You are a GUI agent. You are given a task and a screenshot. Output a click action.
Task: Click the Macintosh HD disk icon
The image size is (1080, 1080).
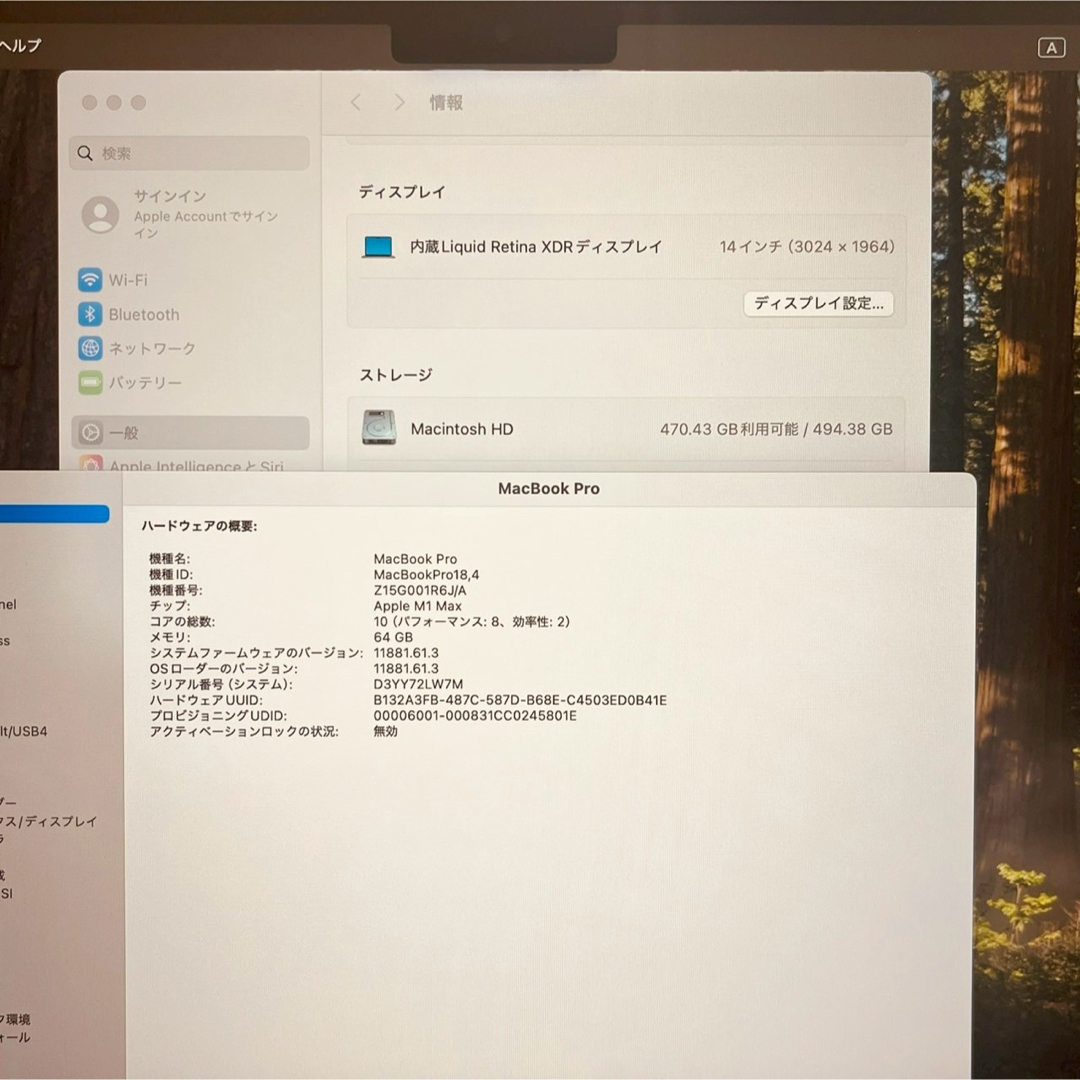(x=379, y=428)
